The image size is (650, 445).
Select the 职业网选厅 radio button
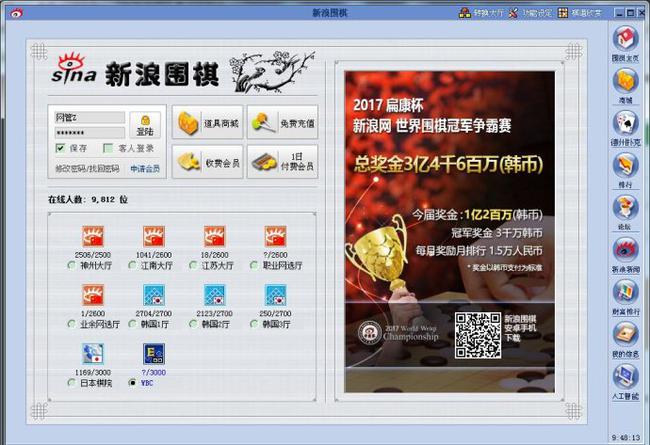(x=254, y=265)
